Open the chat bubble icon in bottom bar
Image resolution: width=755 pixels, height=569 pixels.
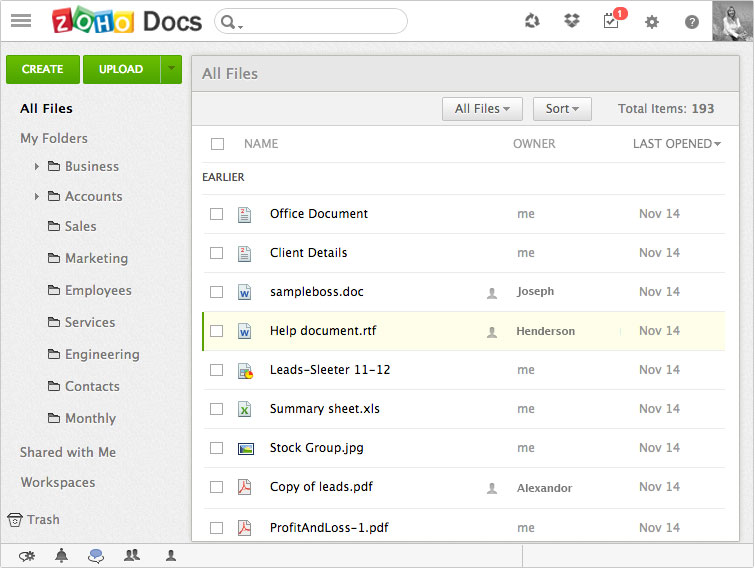pyautogui.click(x=96, y=556)
